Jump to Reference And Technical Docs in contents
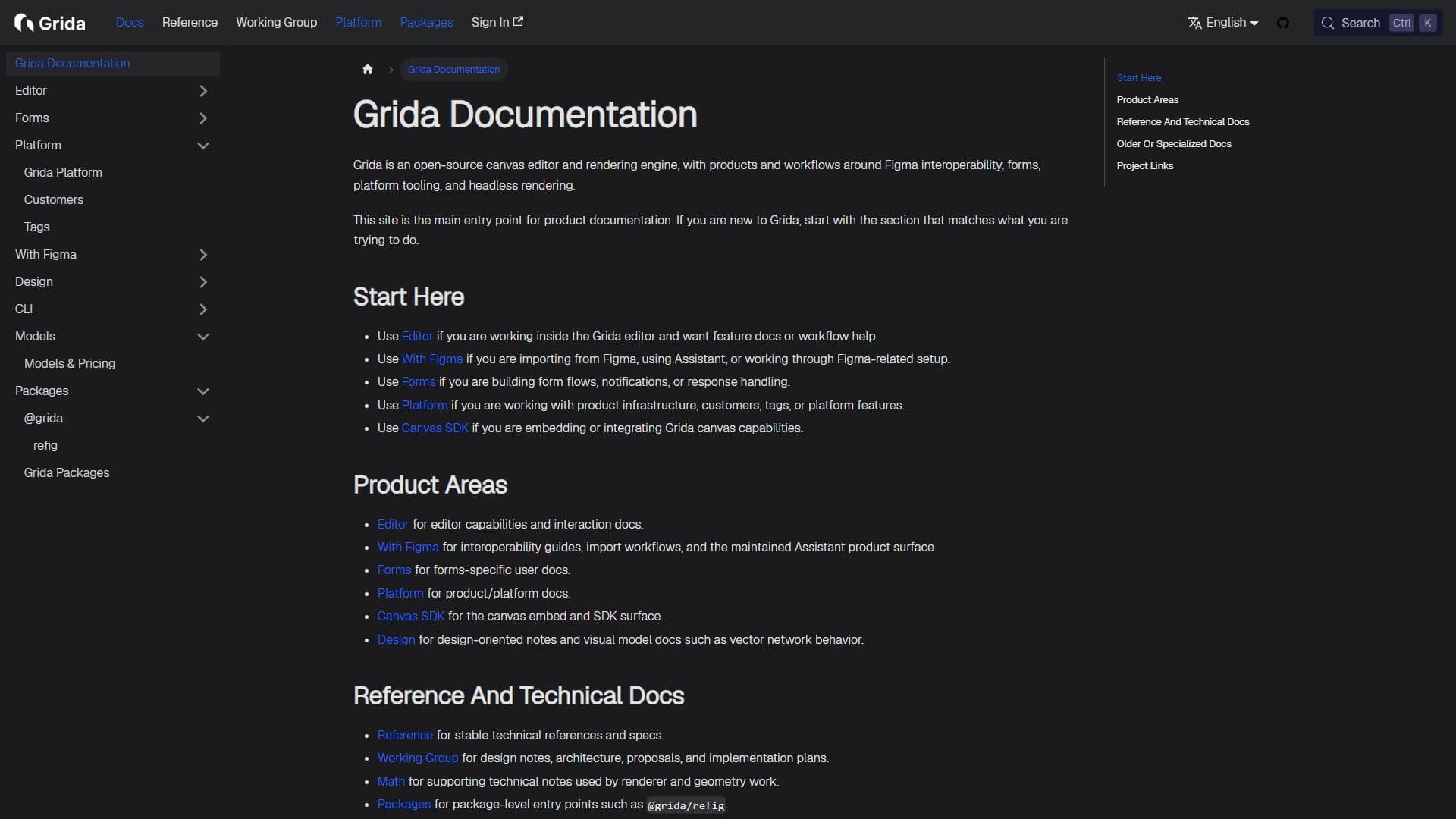The height and width of the screenshot is (819, 1456). point(1182,122)
